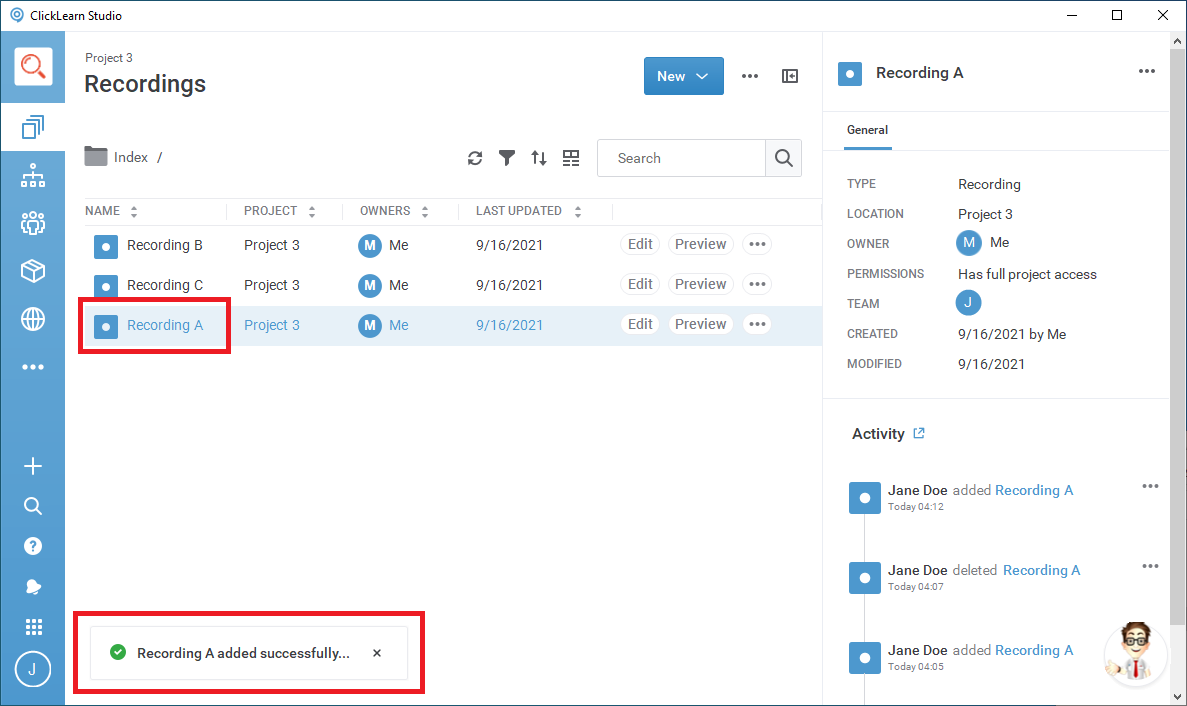Viewport: 1187px width, 706px height.
Task: Open the New dropdown button
Action: point(684,76)
